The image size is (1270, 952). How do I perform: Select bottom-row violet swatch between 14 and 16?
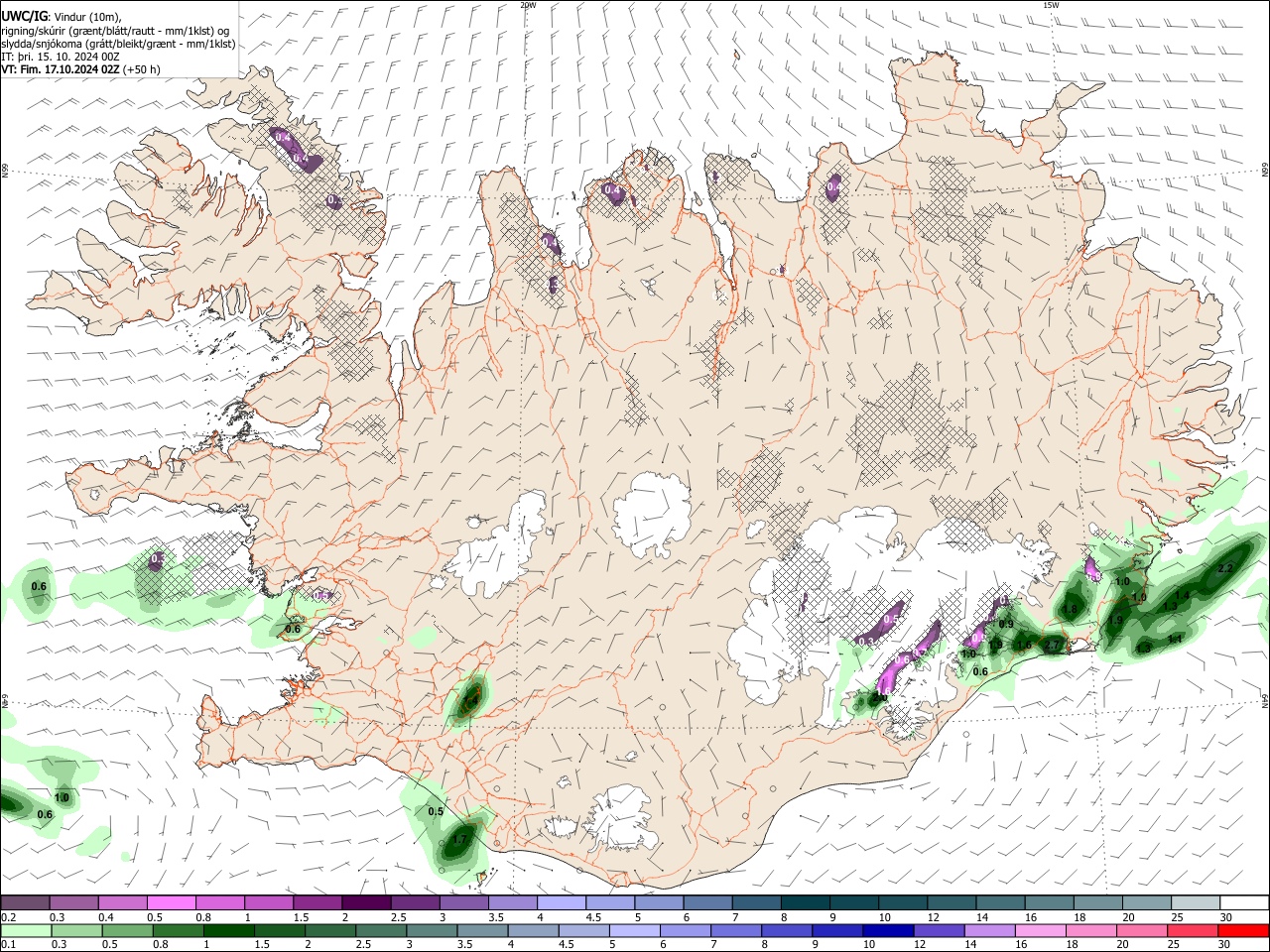pos(988,931)
